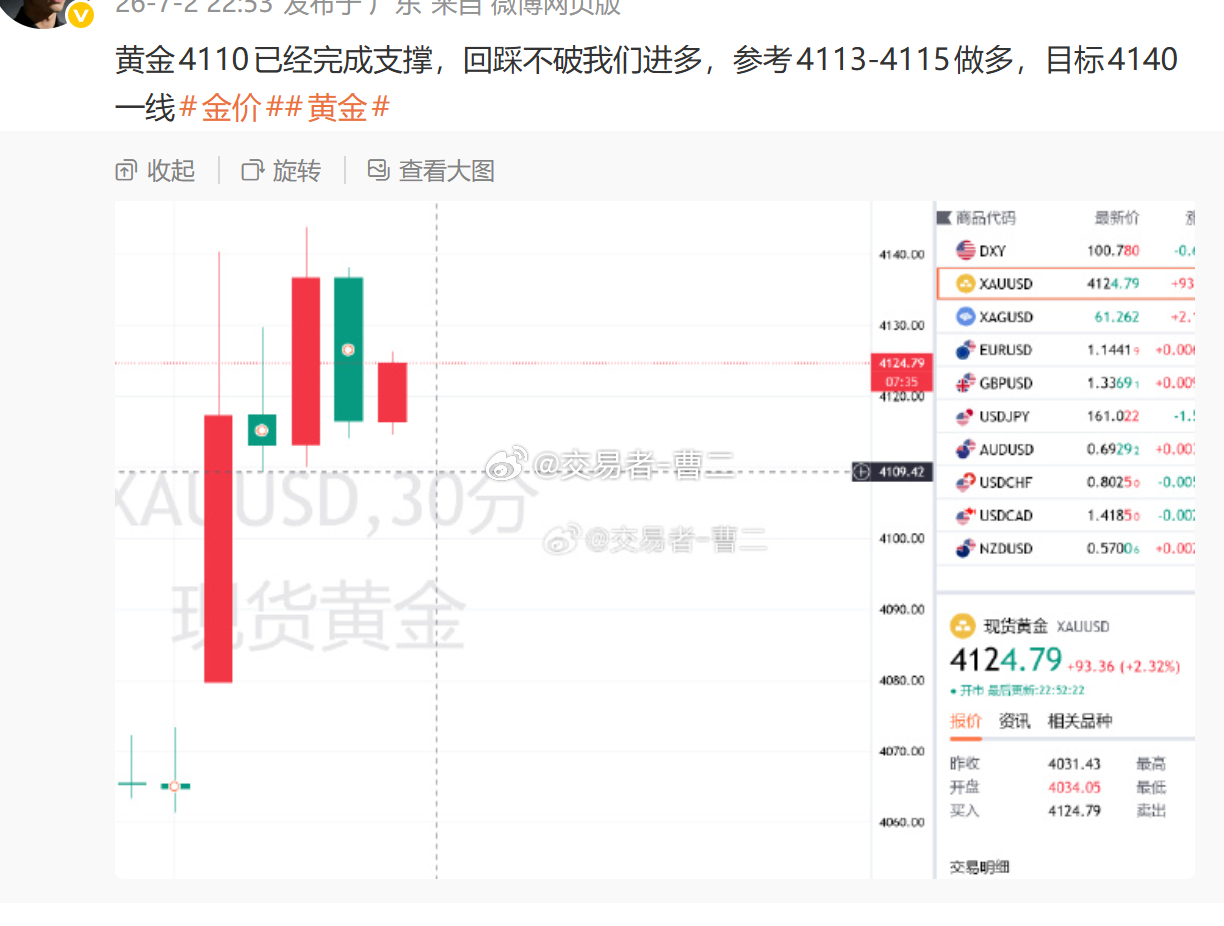The width and height of the screenshot is (1224, 926).
Task: Click the 开盘 value 4034.05
Action: pyautogui.click(x=1074, y=787)
